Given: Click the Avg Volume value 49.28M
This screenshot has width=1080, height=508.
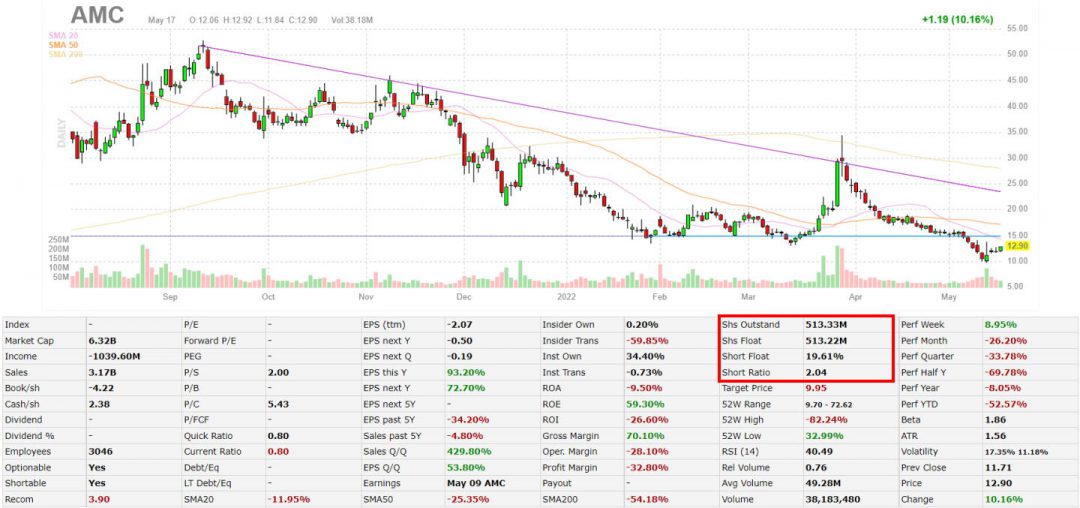Looking at the screenshot, I should point(822,483).
